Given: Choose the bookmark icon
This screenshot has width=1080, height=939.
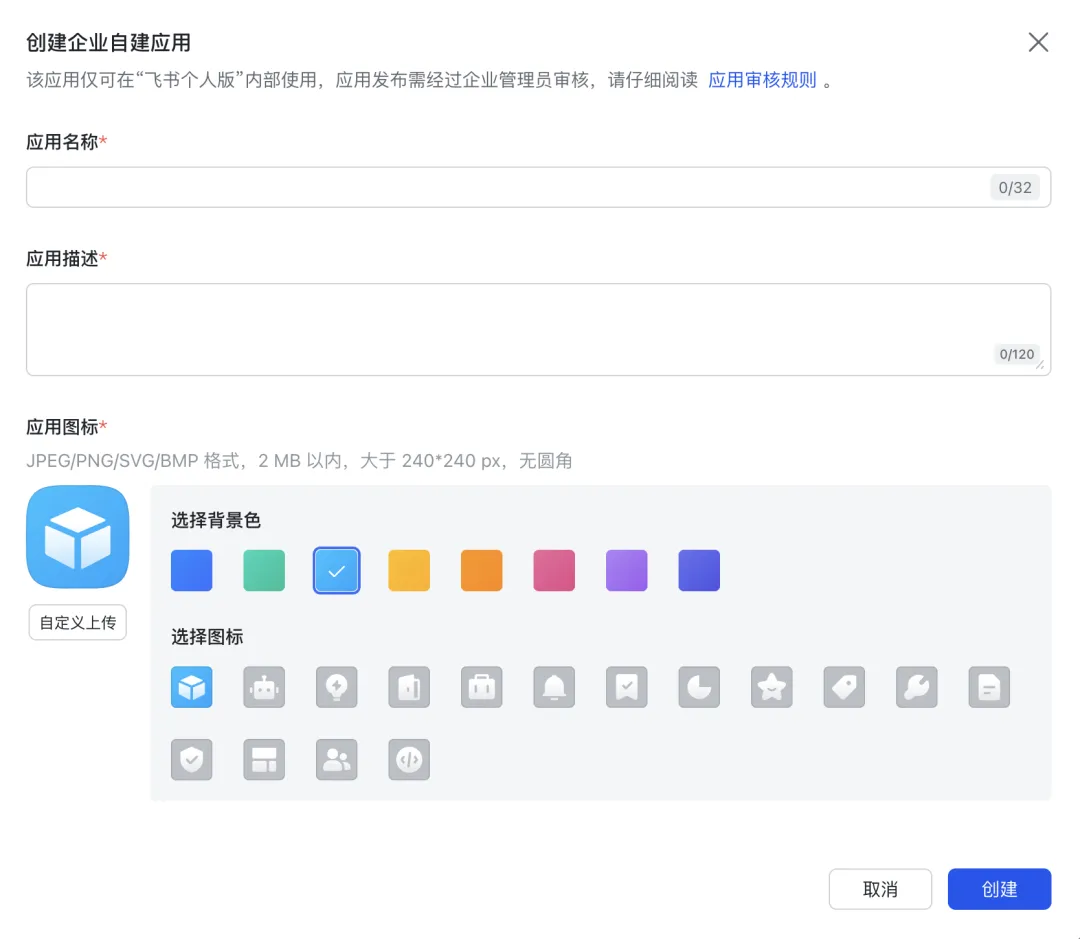Looking at the screenshot, I should click(626, 687).
